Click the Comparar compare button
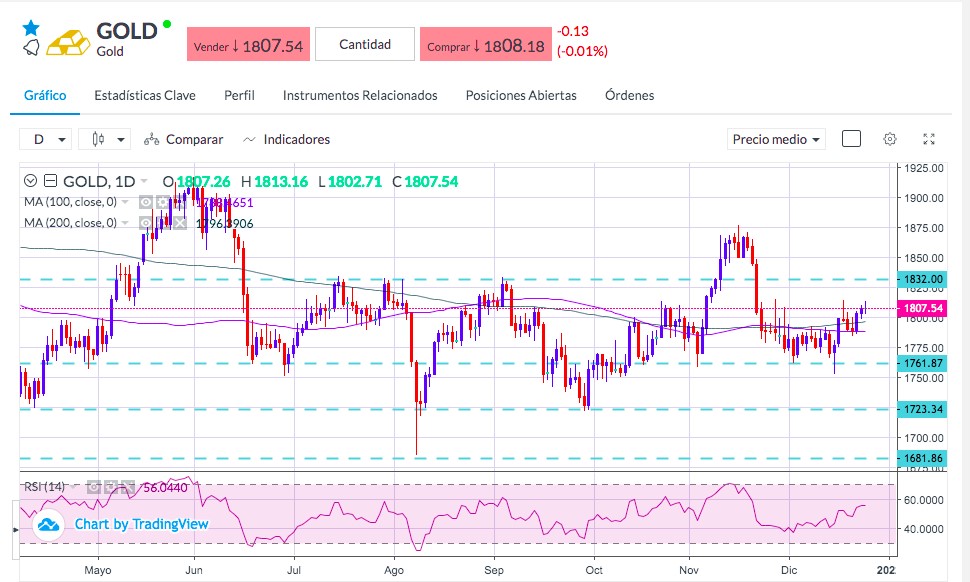The width and height of the screenshot is (970, 582). (x=184, y=139)
